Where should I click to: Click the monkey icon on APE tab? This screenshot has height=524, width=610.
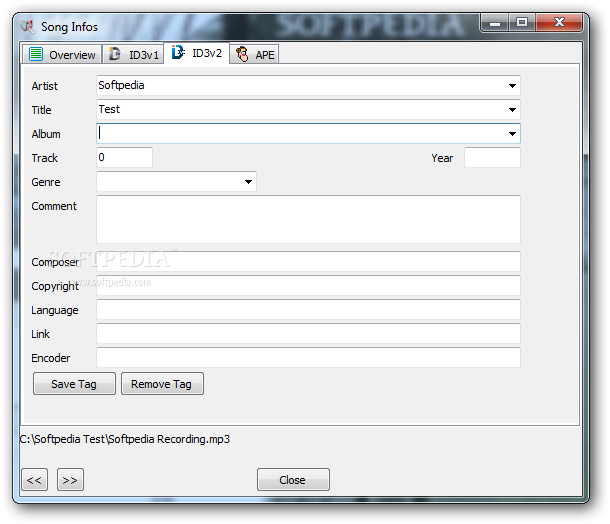[242, 54]
